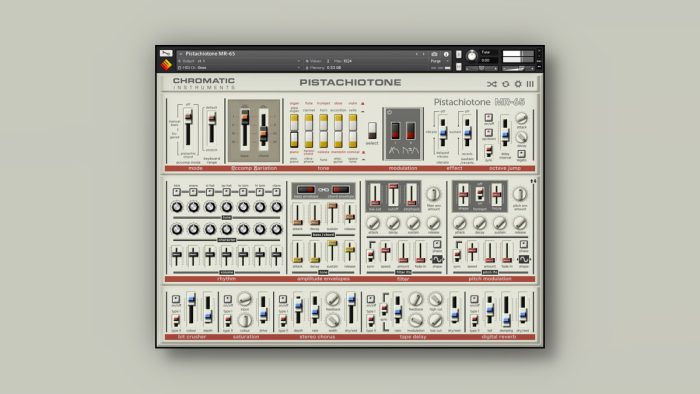
Task: Open the Output routing dropdown arrow
Action: click(x=298, y=61)
